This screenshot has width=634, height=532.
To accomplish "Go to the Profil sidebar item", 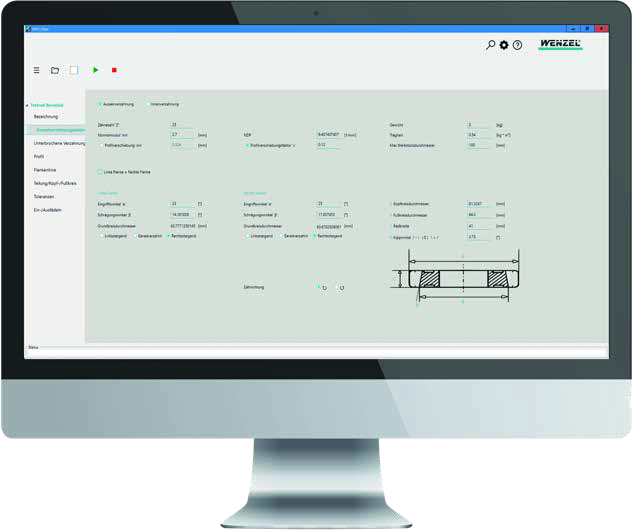I will [x=39, y=156].
